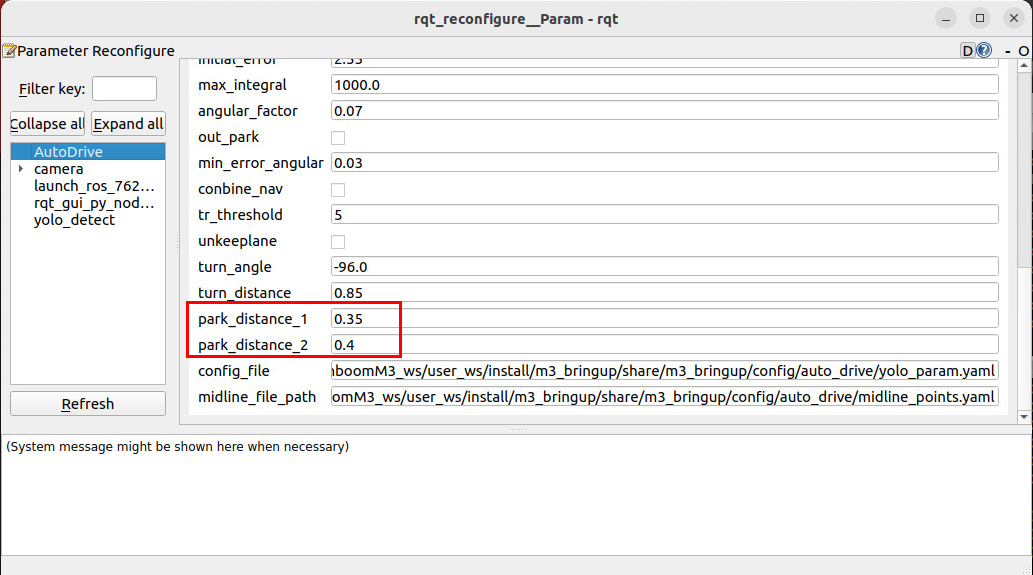This screenshot has height=575, width=1033.
Task: Select the camera node
Action: 59,169
